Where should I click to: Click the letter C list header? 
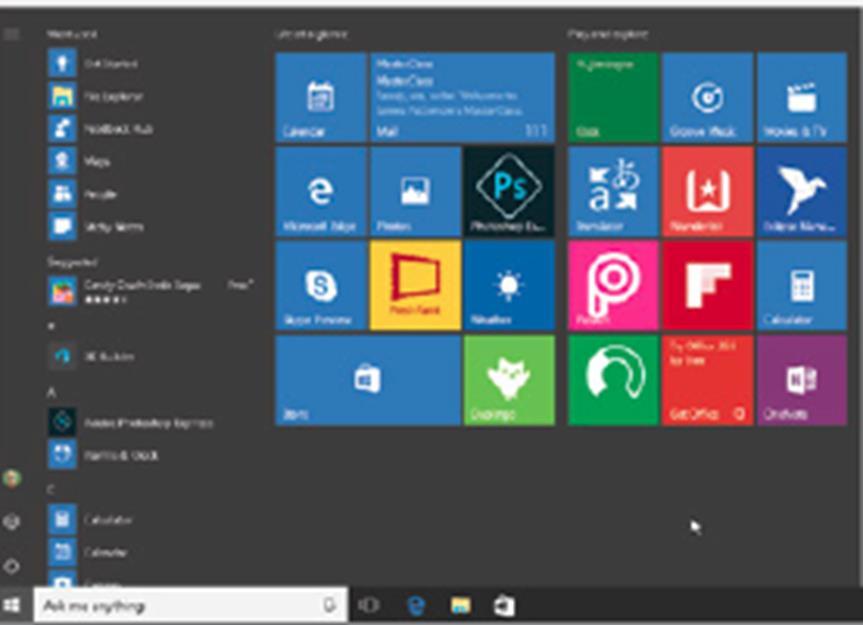coord(51,489)
